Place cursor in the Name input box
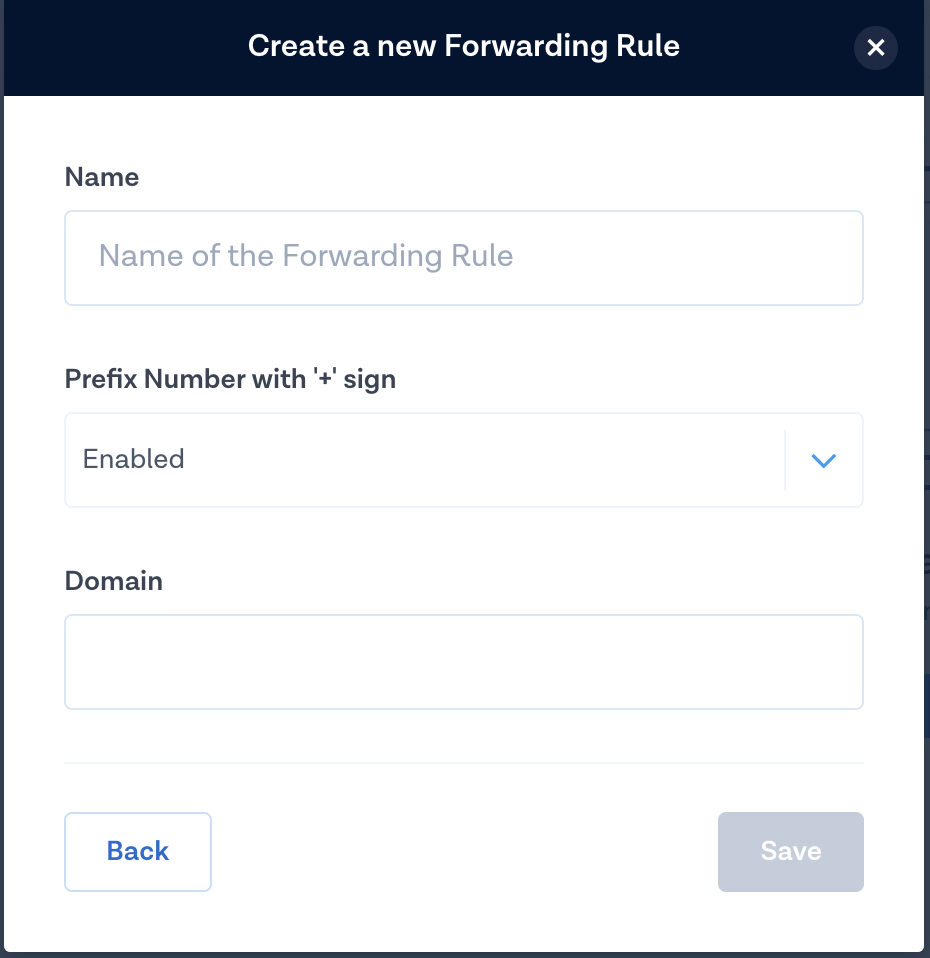The image size is (930, 958). coord(463,257)
